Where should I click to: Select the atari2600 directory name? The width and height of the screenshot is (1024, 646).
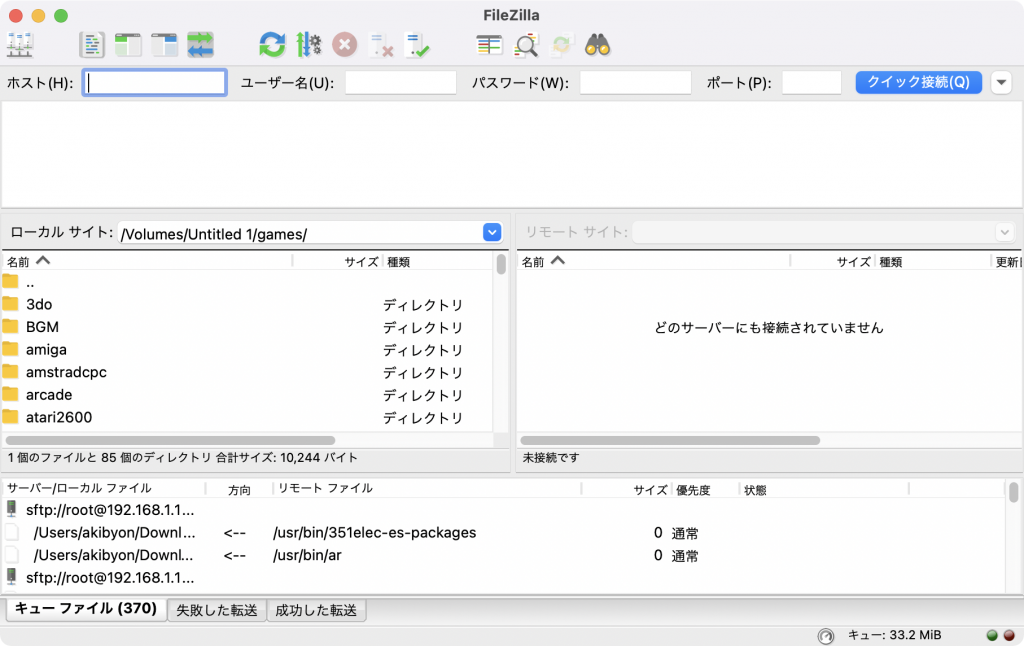(x=59, y=417)
